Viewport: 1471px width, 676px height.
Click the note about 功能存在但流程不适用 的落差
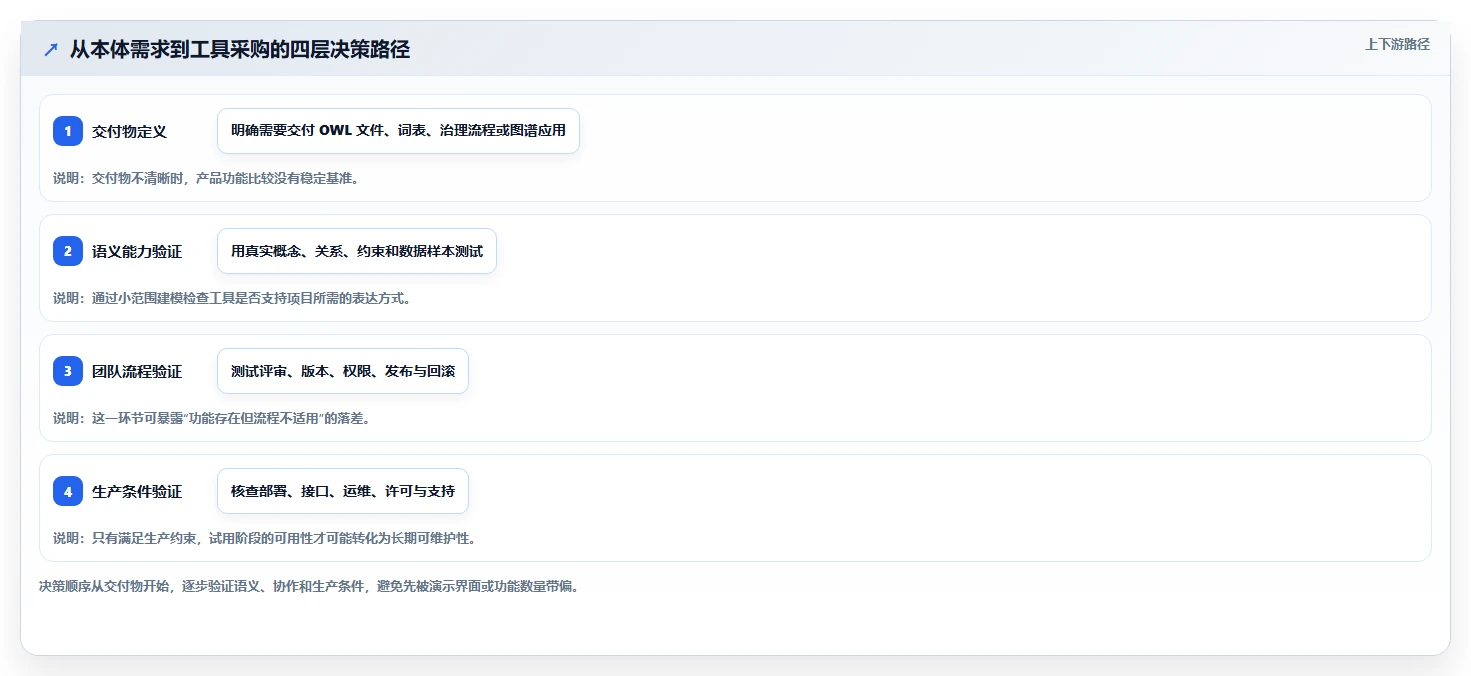[212, 418]
